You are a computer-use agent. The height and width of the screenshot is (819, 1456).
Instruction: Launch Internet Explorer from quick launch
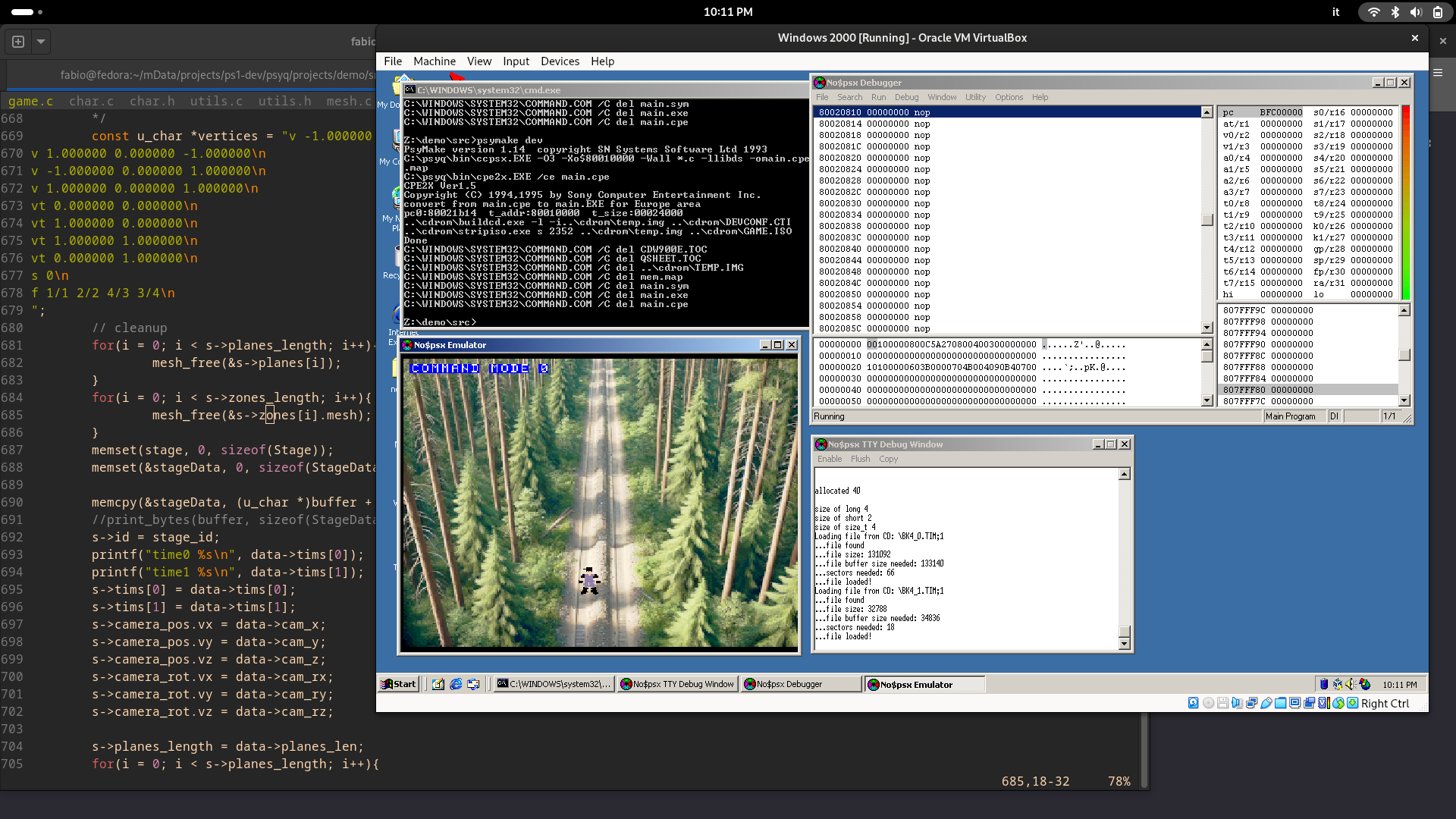[x=456, y=684]
